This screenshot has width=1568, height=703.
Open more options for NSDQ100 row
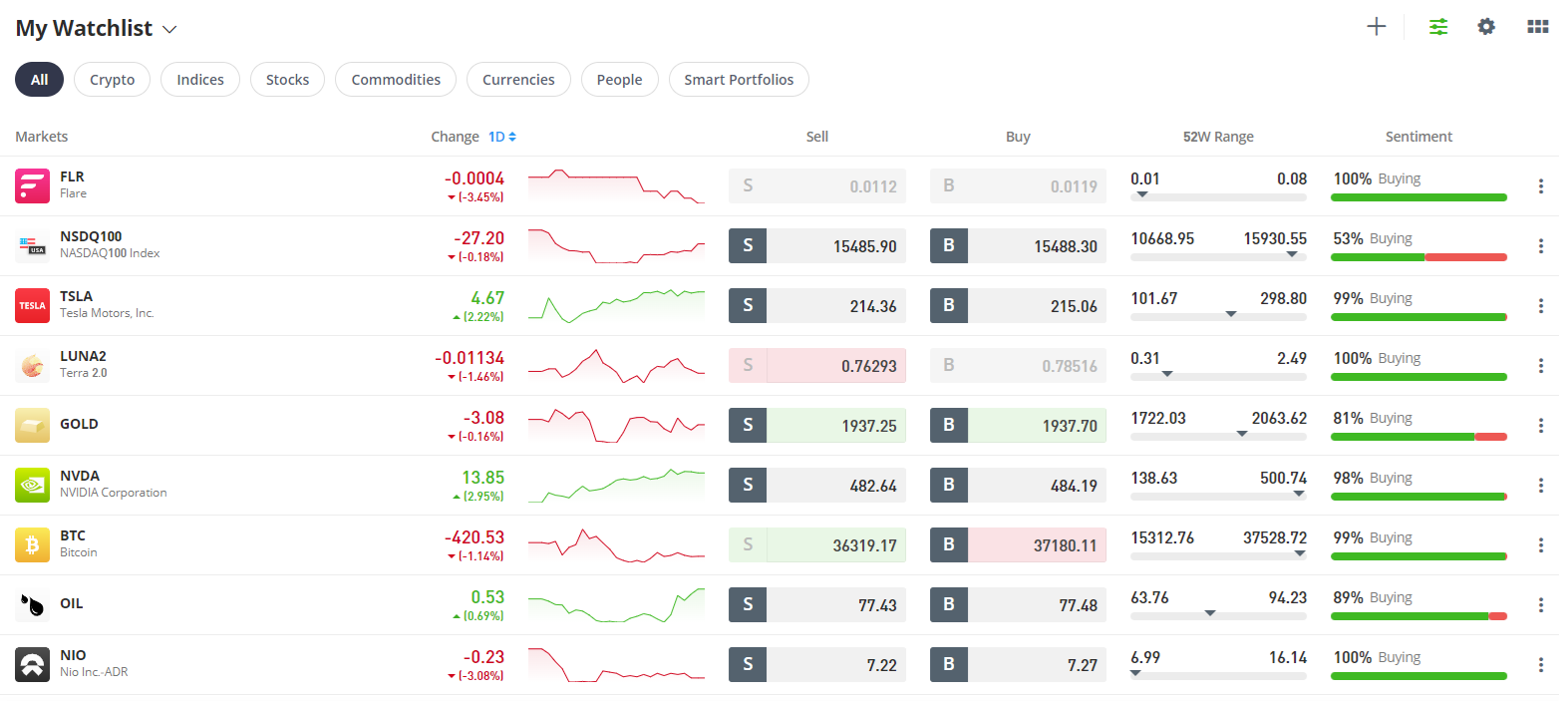tap(1540, 246)
